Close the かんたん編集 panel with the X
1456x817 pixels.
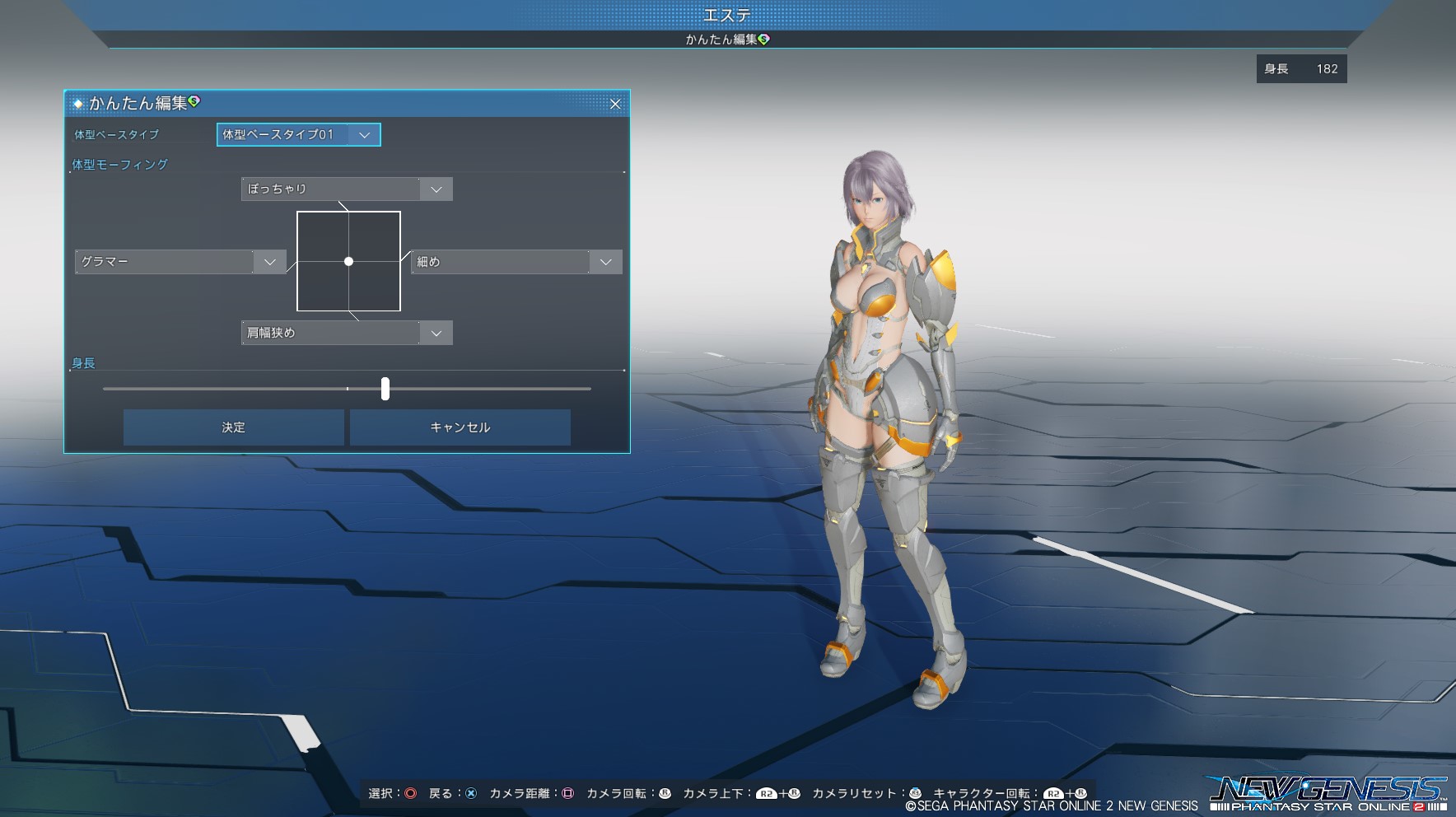[x=615, y=104]
